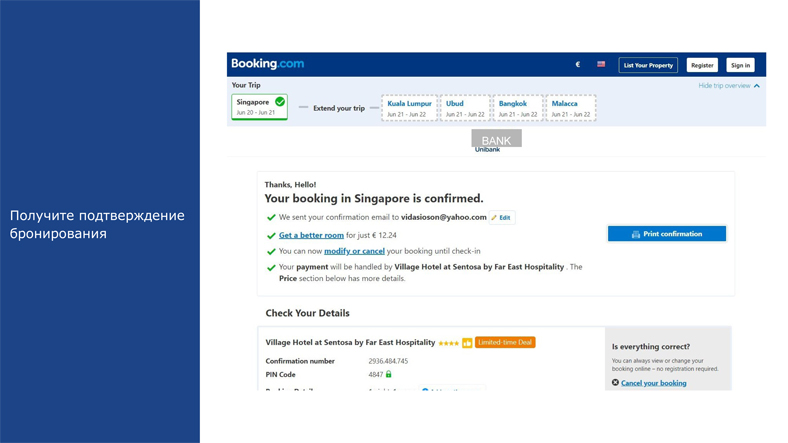
Task: Choose Malacca trip extension
Action: click(x=571, y=107)
